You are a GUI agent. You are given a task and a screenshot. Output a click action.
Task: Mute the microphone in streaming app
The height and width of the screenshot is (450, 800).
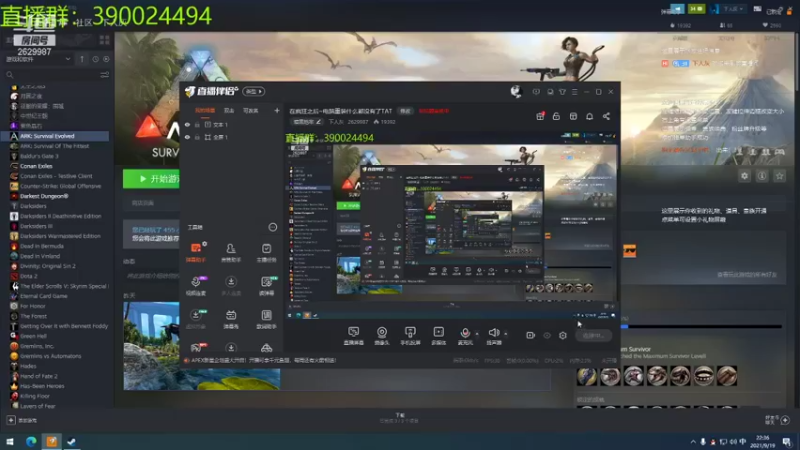[x=465, y=335]
